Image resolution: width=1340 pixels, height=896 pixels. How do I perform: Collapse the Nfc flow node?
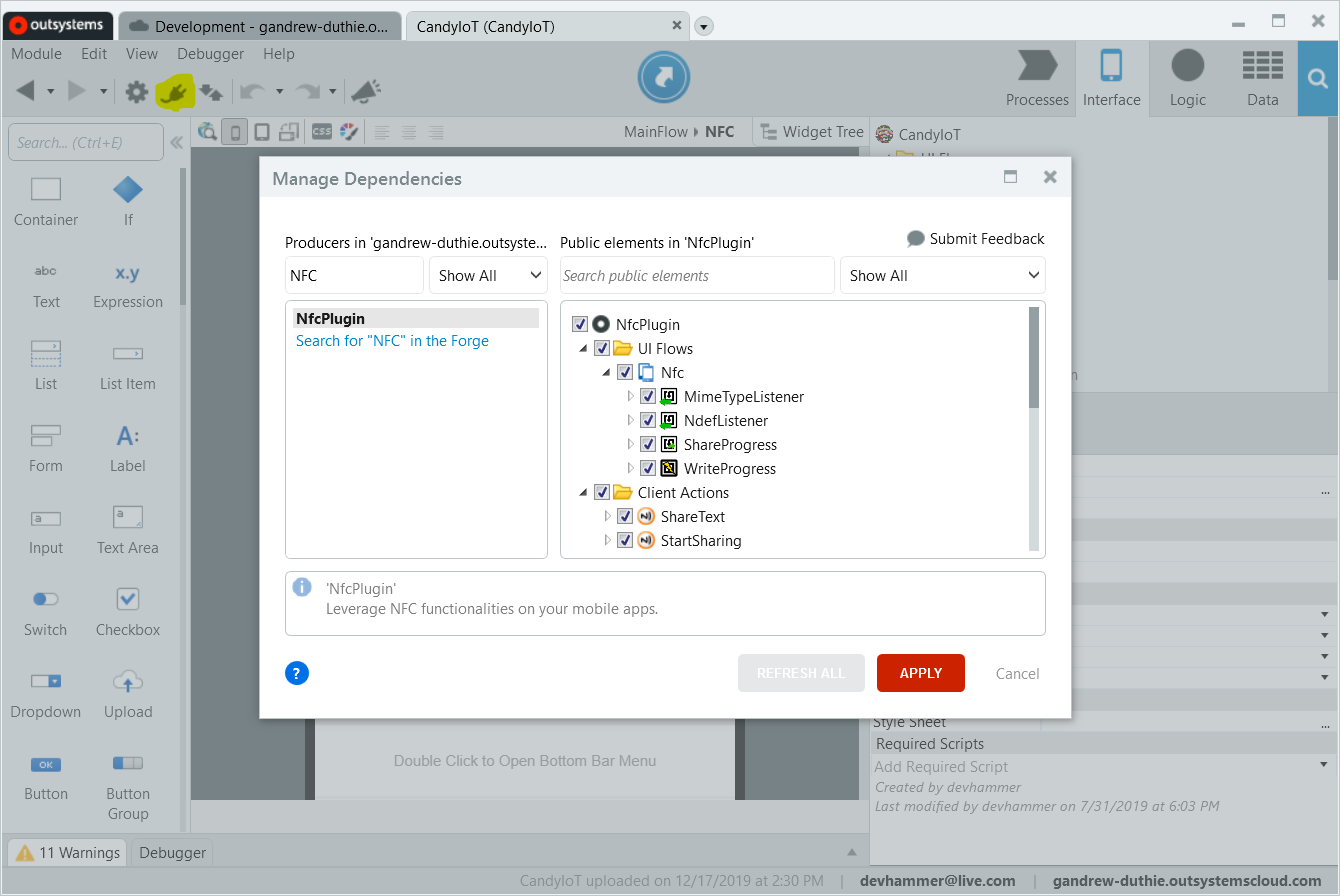pos(607,372)
